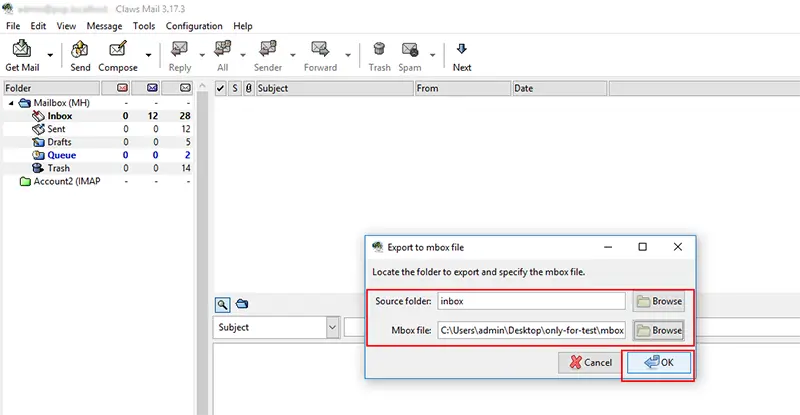Image resolution: width=800 pixels, height=415 pixels.
Task: Select the Drafts folder
Action: click(x=59, y=142)
